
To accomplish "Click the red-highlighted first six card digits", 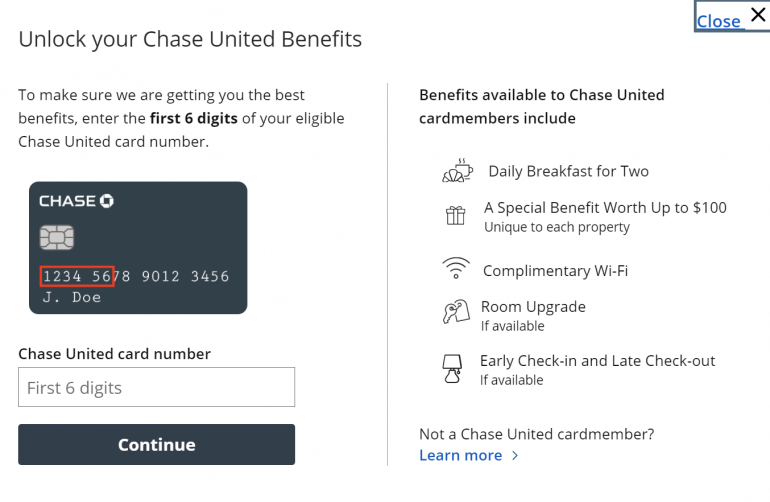I will pos(78,276).
